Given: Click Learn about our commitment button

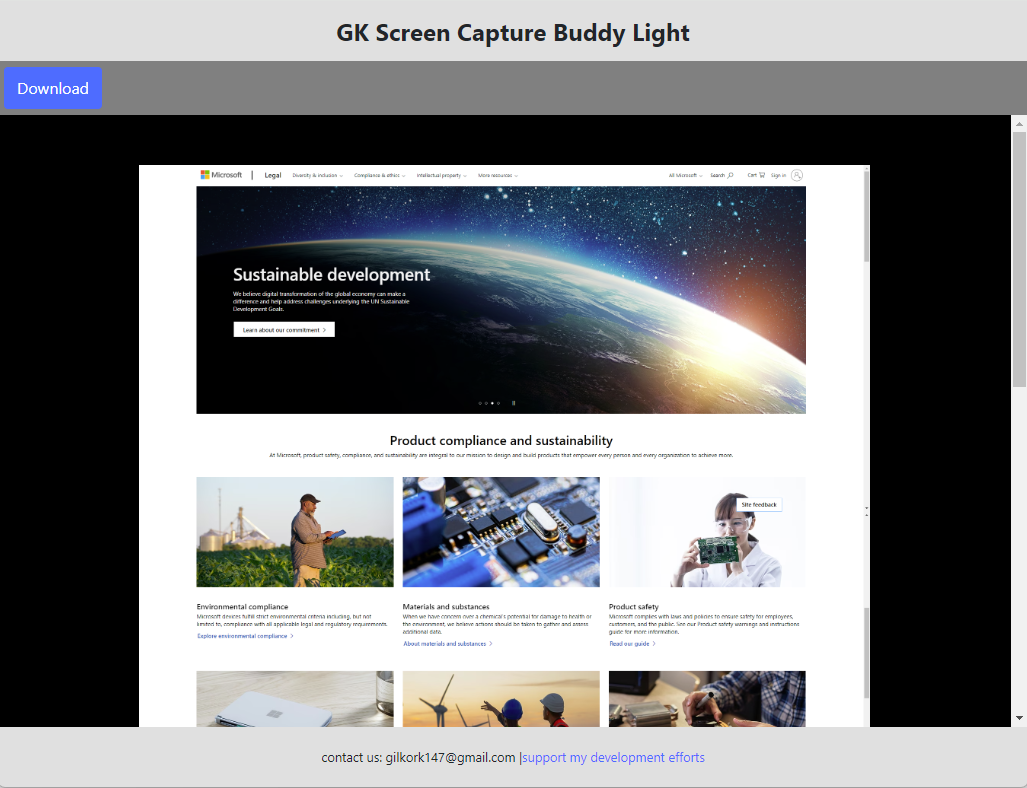Looking at the screenshot, I should point(284,329).
